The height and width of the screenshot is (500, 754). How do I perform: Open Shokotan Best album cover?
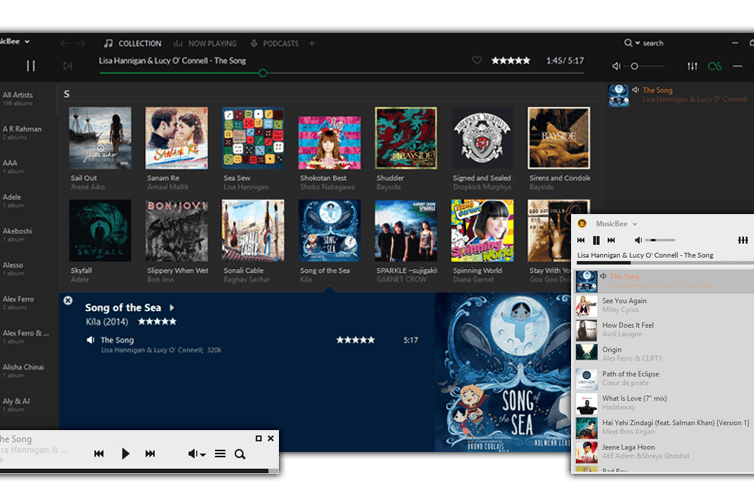[x=329, y=142]
